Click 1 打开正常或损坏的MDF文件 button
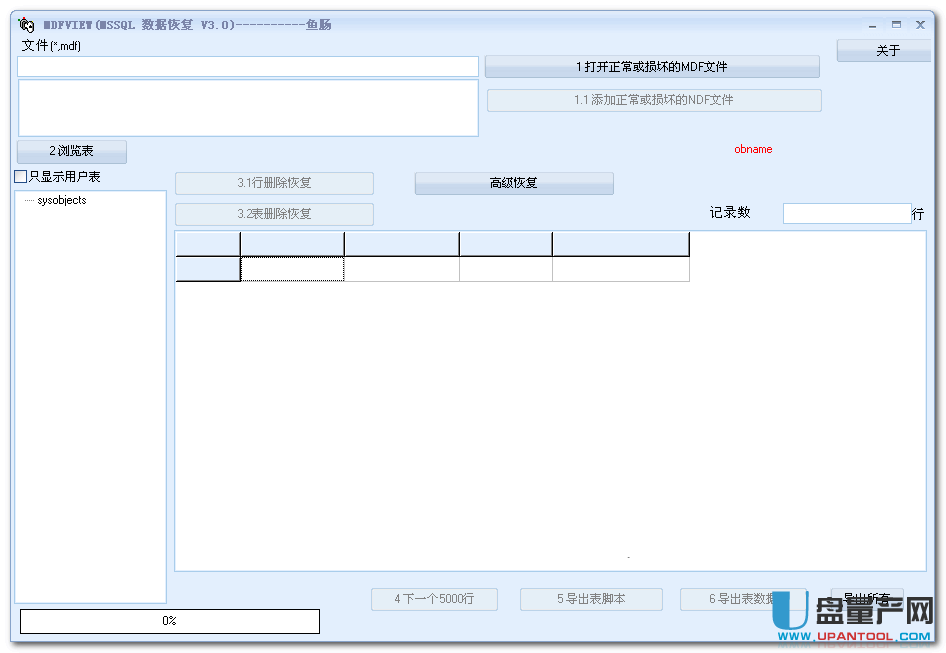Screen dimensions: 946x653 pyautogui.click(x=652, y=67)
